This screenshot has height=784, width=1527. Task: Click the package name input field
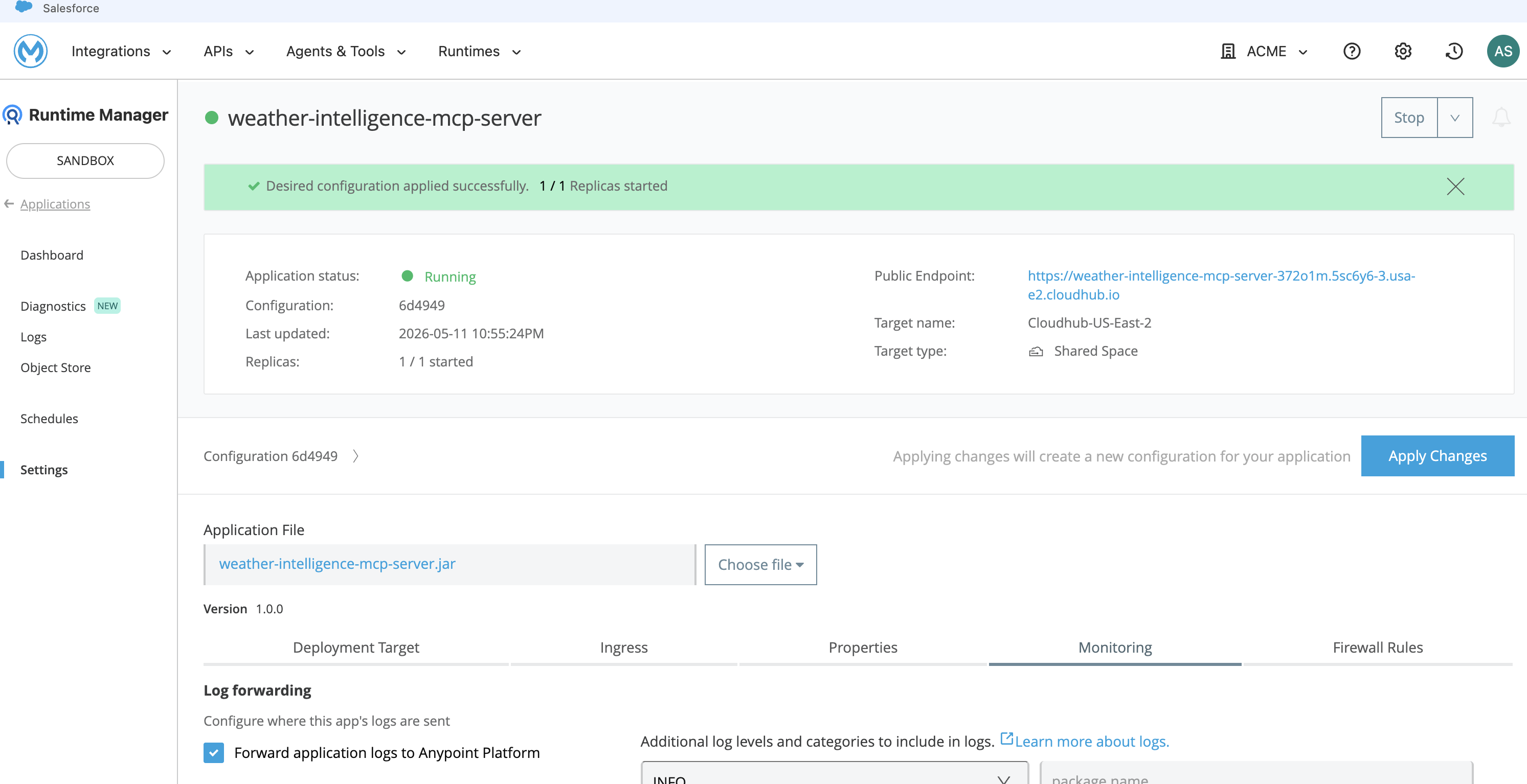pos(1256,773)
